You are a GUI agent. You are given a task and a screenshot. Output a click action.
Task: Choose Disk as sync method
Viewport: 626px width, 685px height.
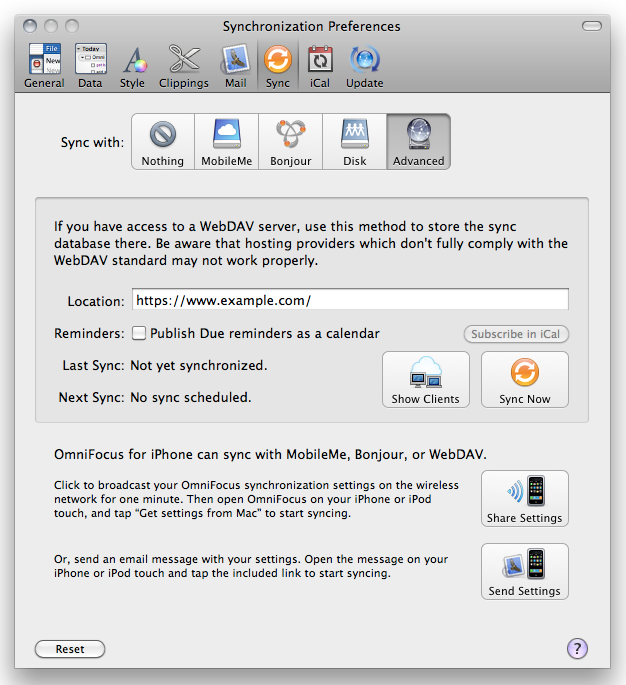[354, 142]
